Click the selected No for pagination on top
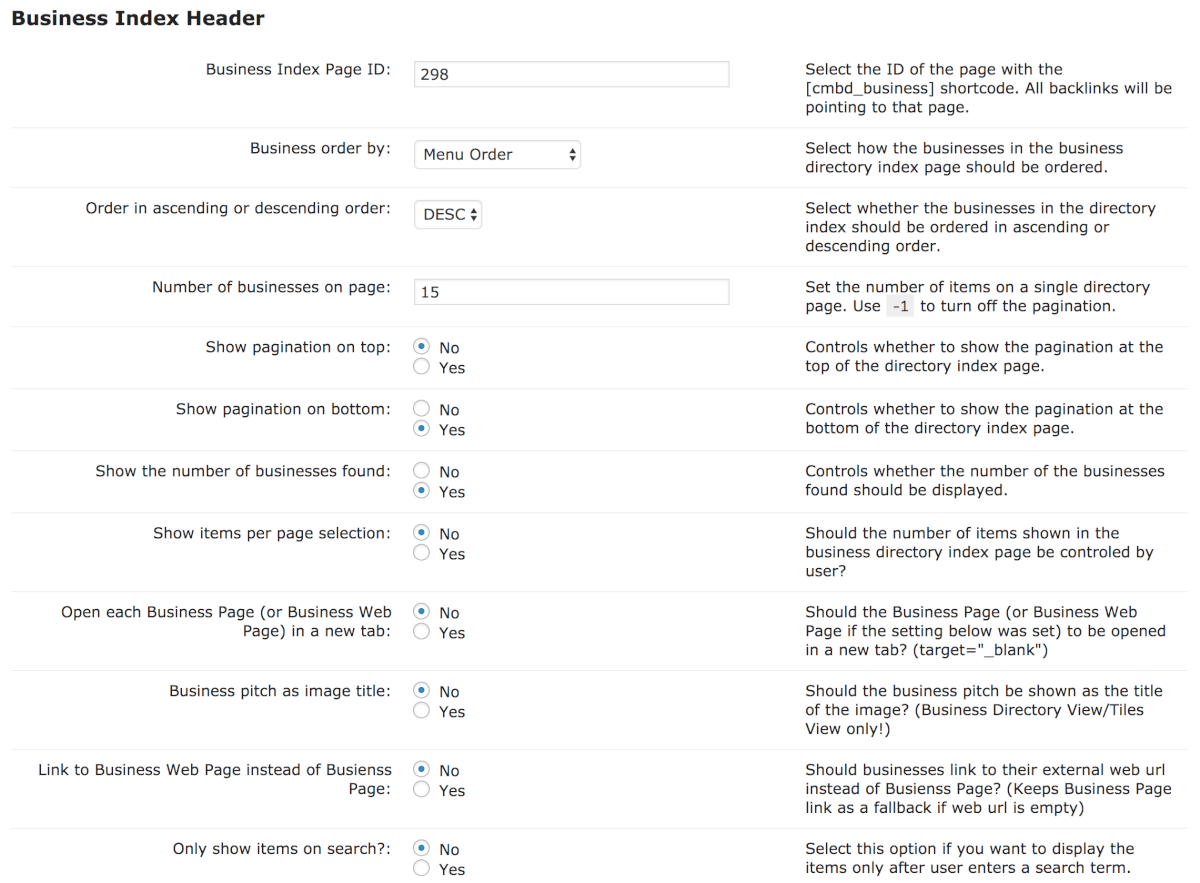 (x=422, y=347)
